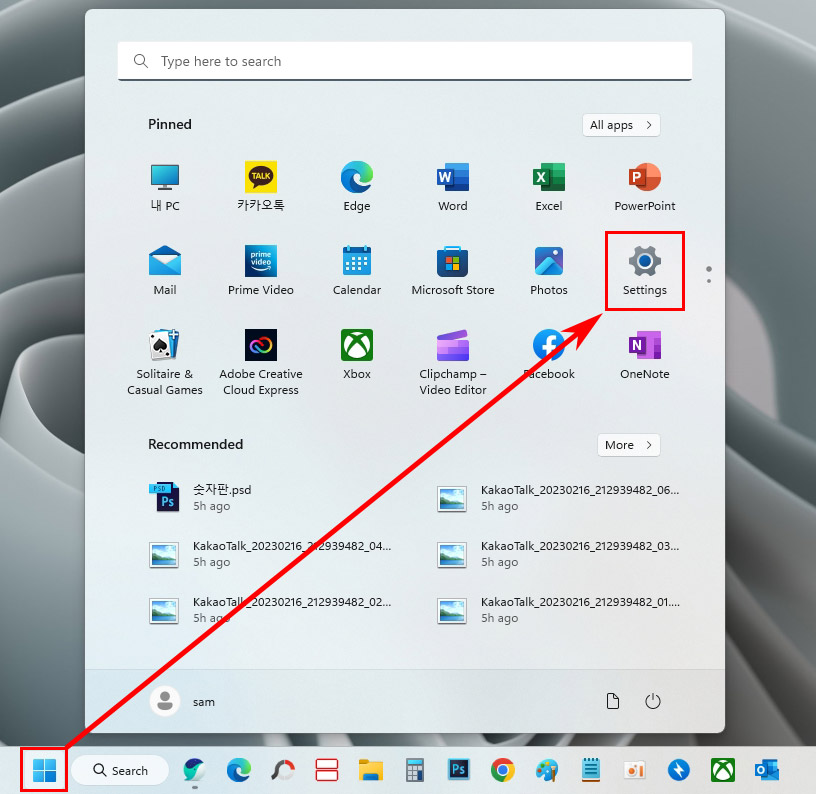The height and width of the screenshot is (794, 816).
Task: Open Photoshop from the taskbar
Action: pyautogui.click(x=458, y=770)
